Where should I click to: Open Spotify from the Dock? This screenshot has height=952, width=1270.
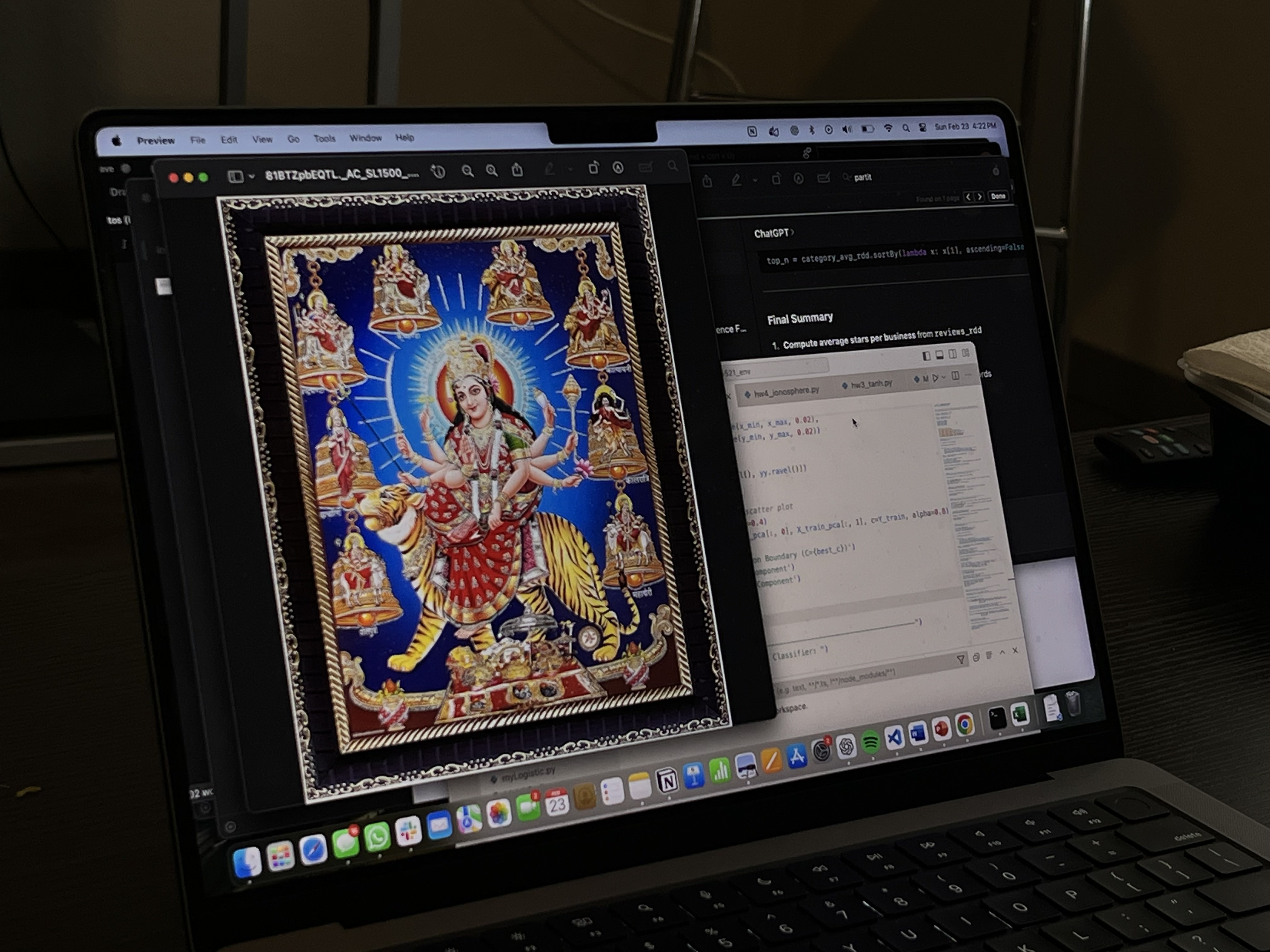(x=870, y=741)
